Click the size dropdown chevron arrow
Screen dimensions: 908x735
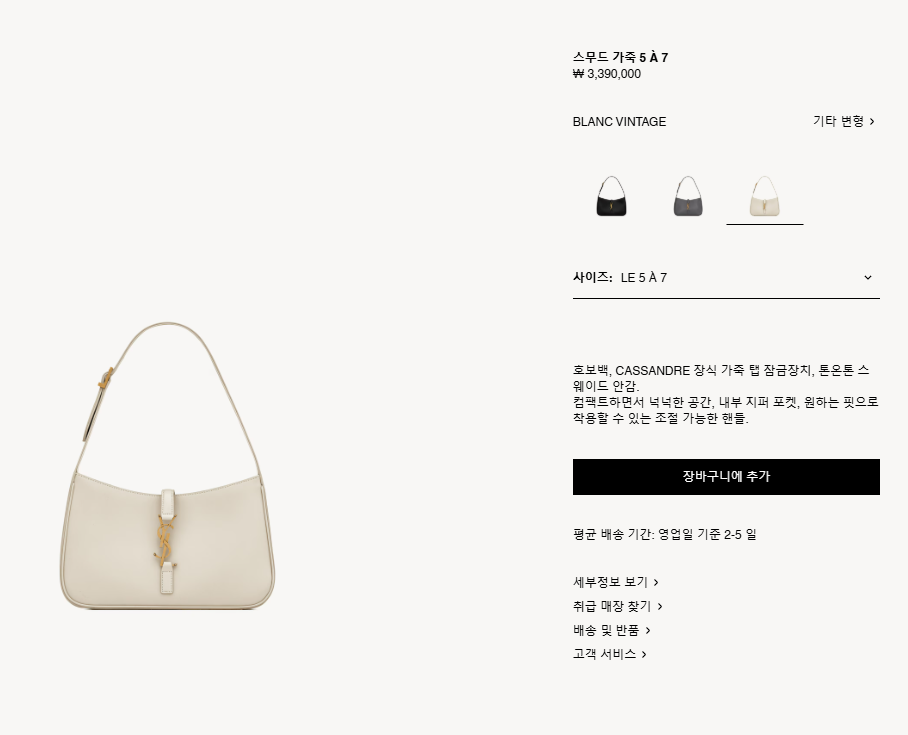tap(867, 277)
